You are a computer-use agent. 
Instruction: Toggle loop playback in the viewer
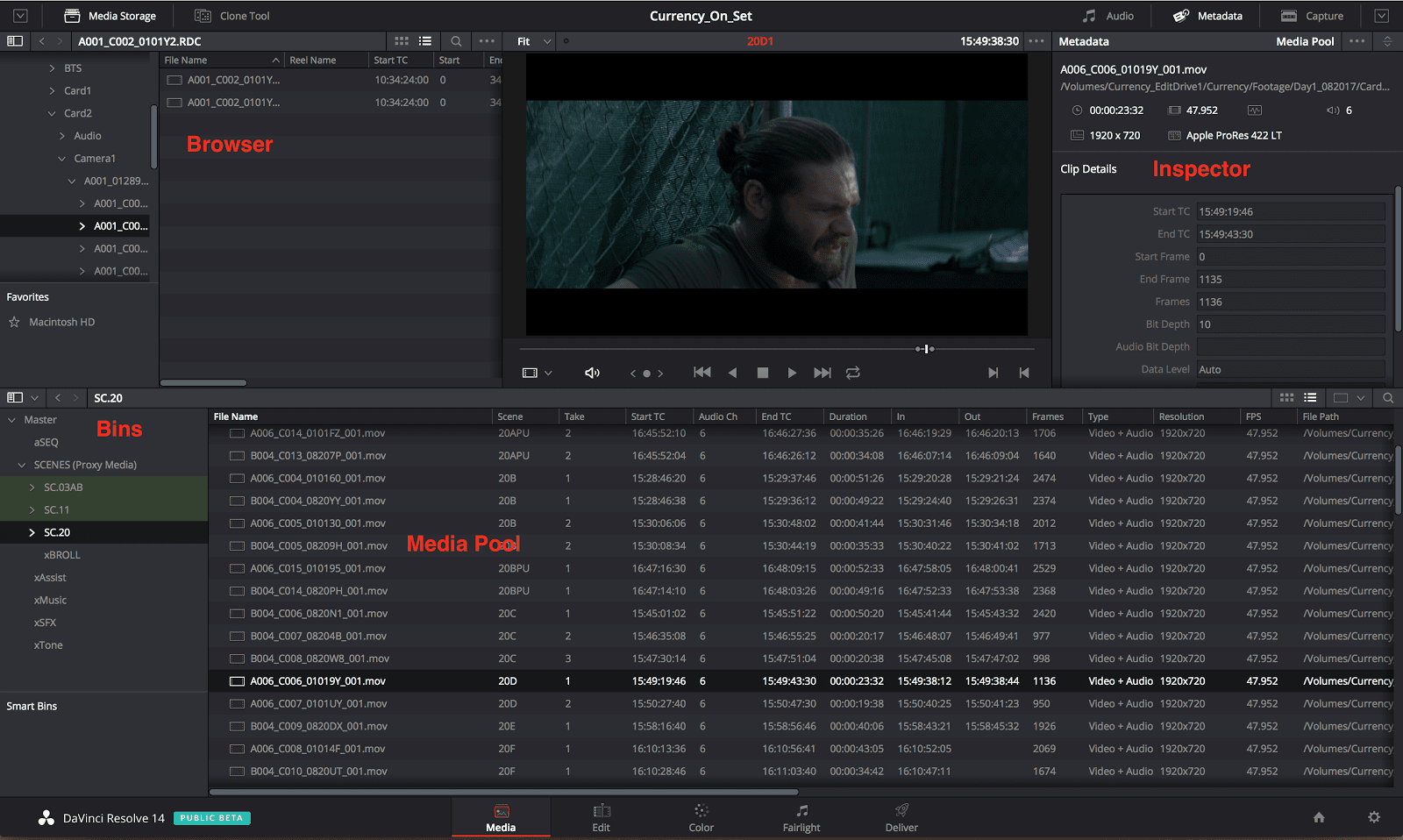point(853,373)
